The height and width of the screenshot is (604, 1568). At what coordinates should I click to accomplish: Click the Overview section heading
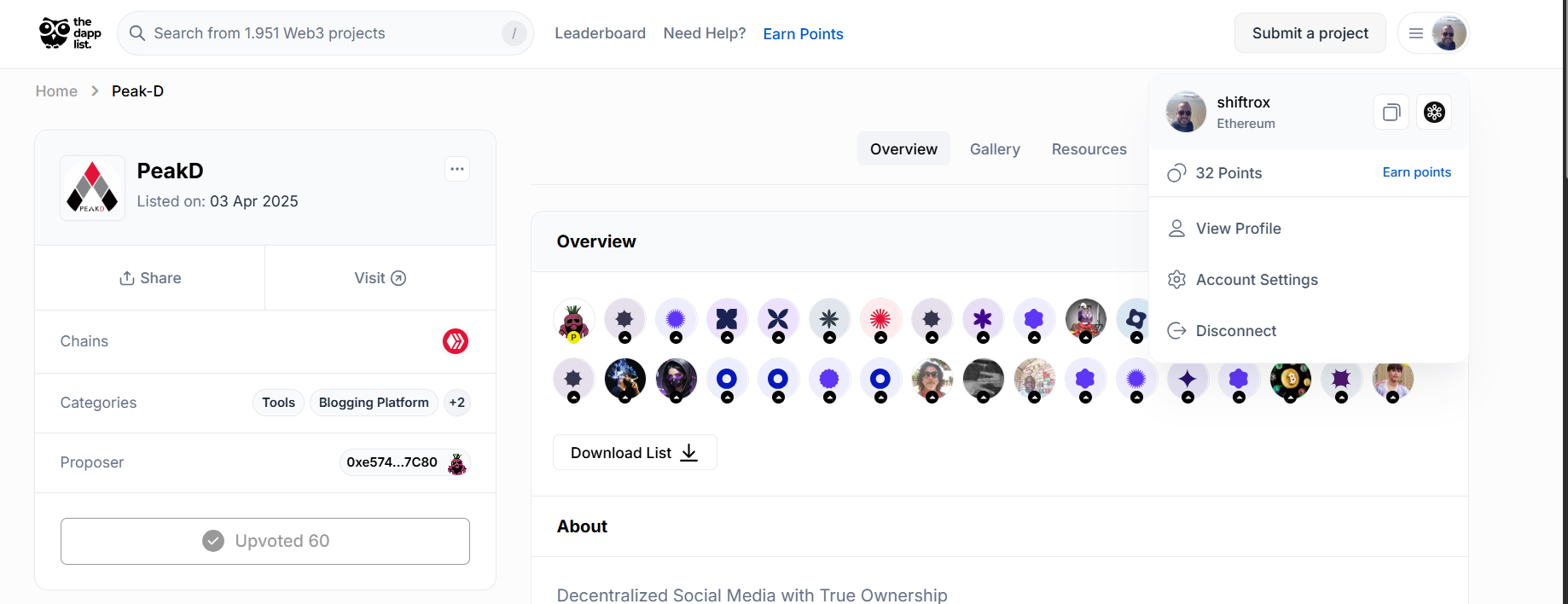pos(596,241)
